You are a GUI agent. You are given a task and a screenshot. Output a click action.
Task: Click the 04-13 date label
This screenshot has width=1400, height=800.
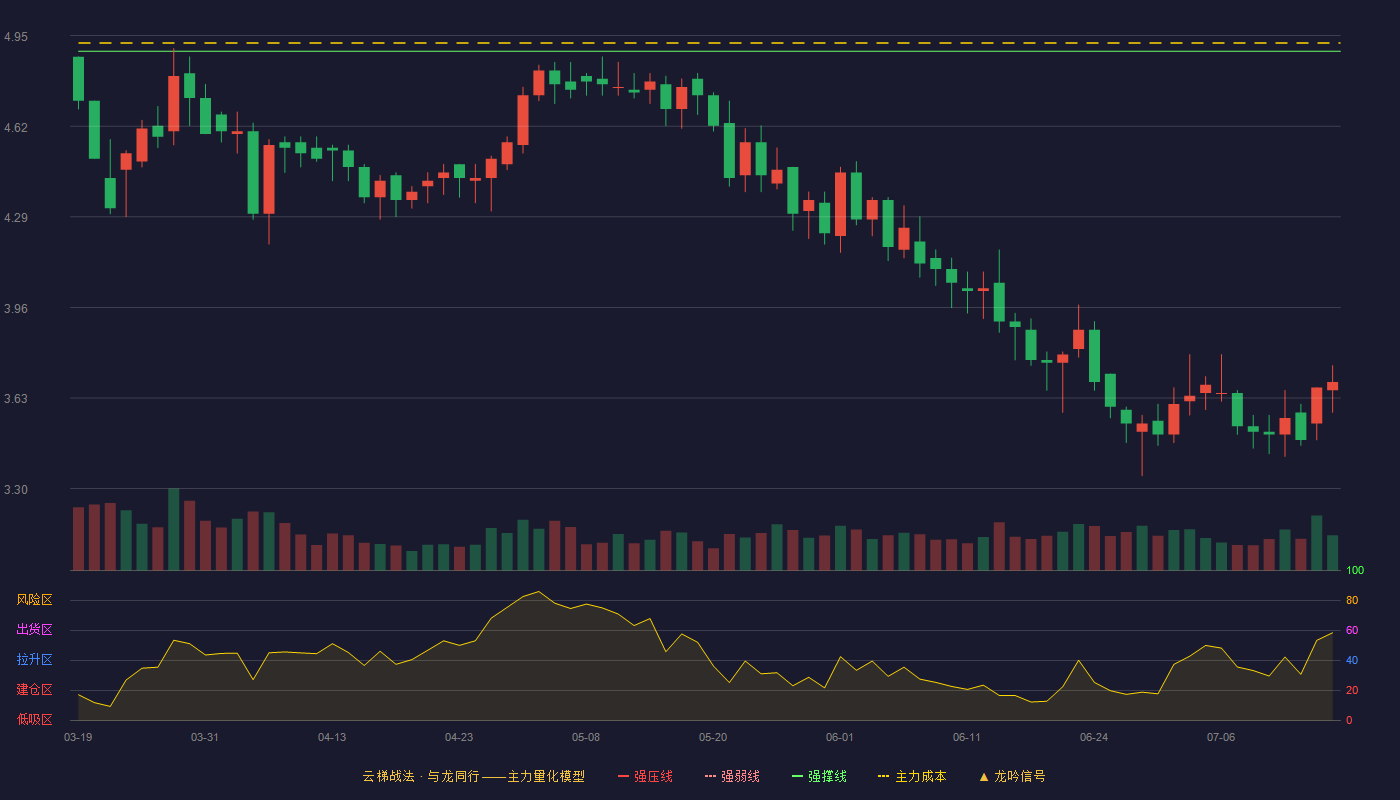(x=332, y=737)
